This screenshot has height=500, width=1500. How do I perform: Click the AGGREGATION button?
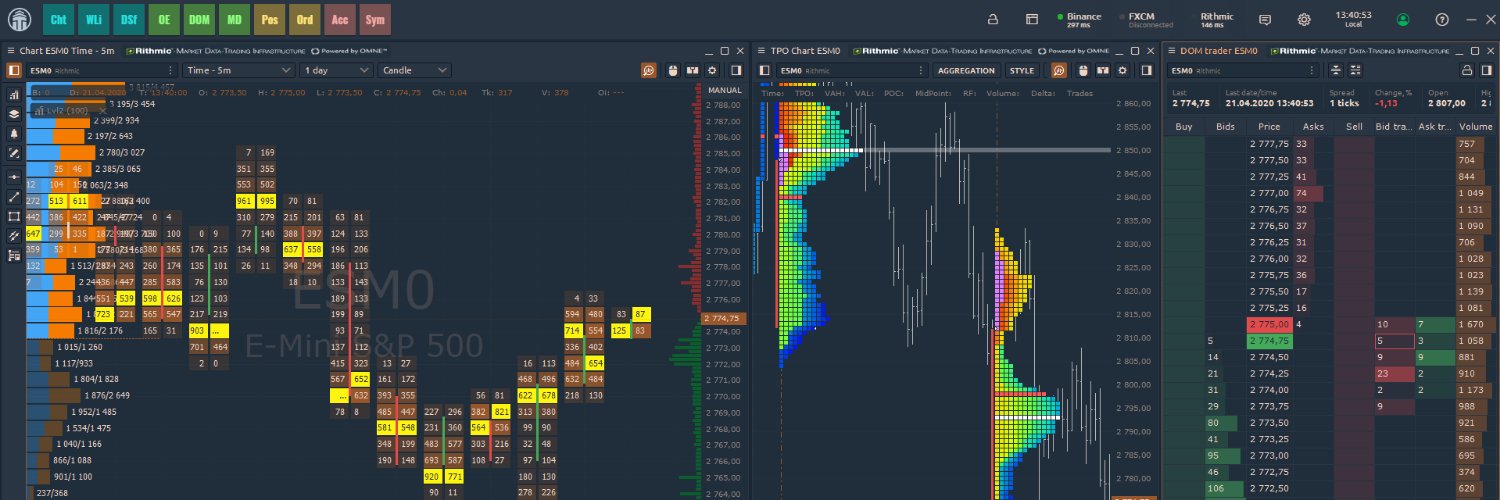click(966, 70)
